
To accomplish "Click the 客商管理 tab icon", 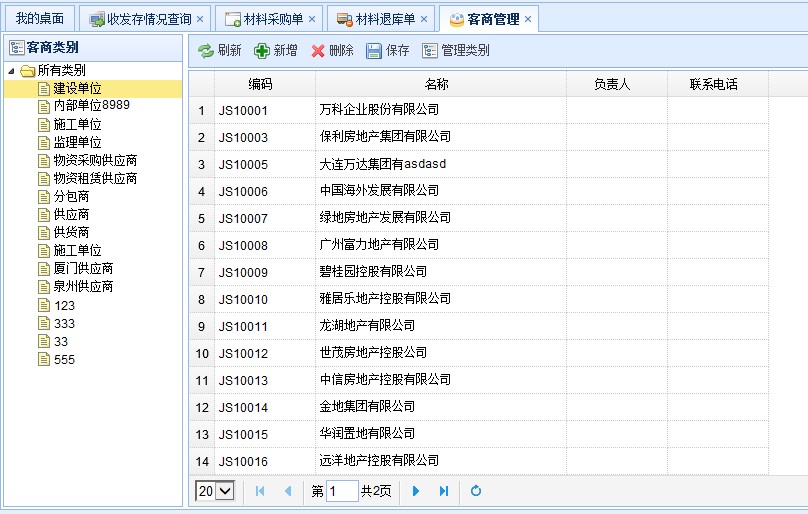I will [x=457, y=20].
